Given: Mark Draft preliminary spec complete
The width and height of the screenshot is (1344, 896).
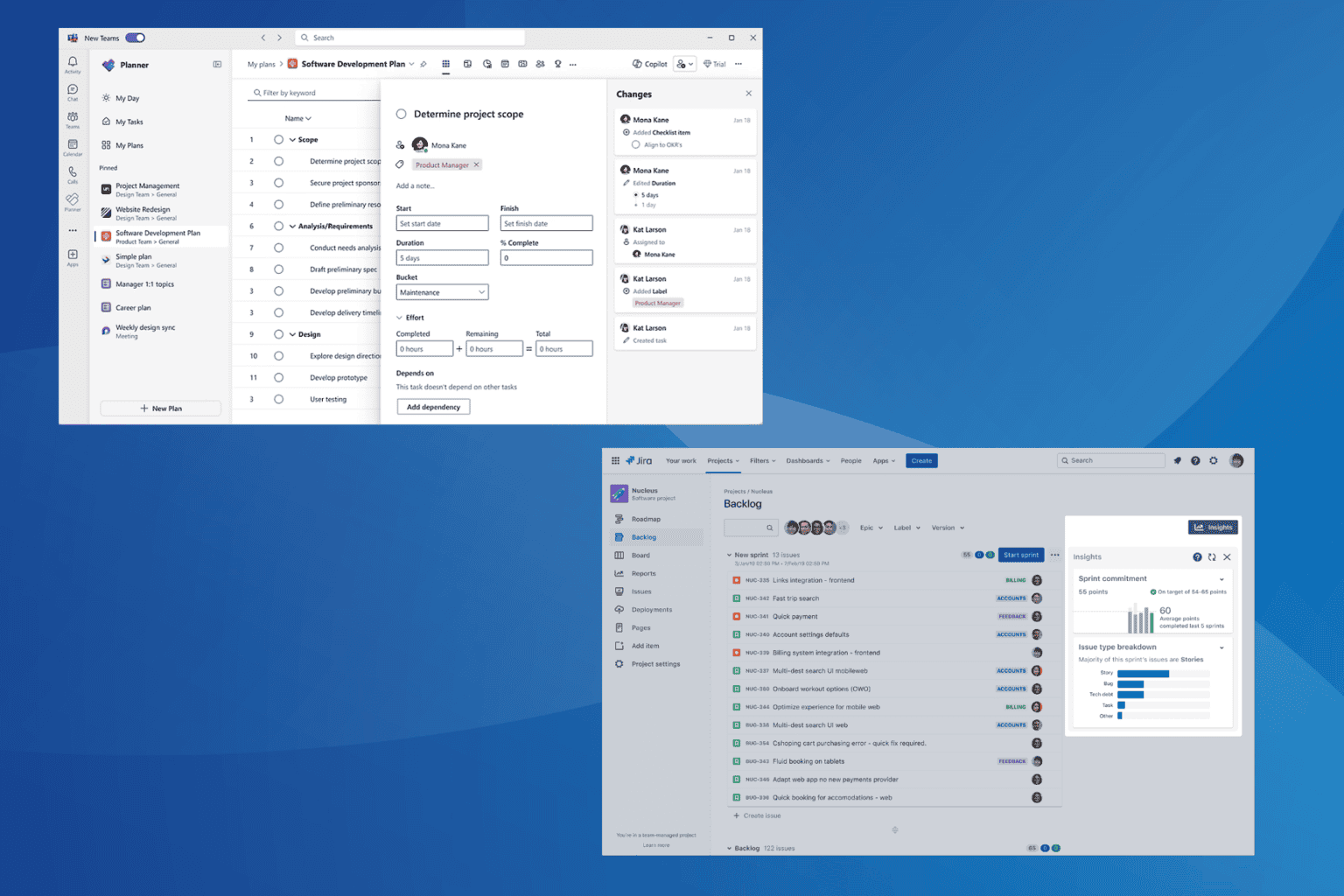Looking at the screenshot, I should pos(278,269).
